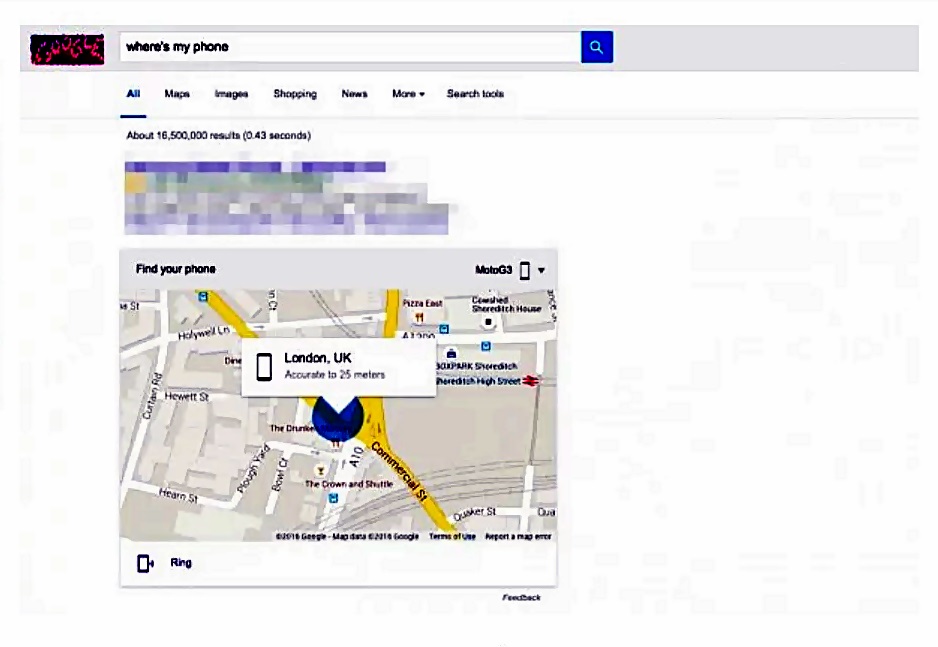The image size is (938, 647).
Task: Open Search tools
Action: click(475, 94)
